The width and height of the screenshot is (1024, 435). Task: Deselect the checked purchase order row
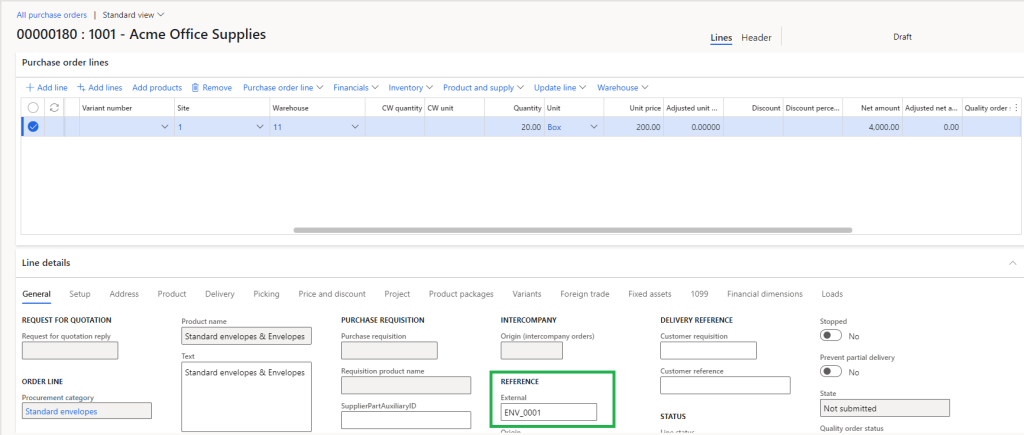(33, 127)
